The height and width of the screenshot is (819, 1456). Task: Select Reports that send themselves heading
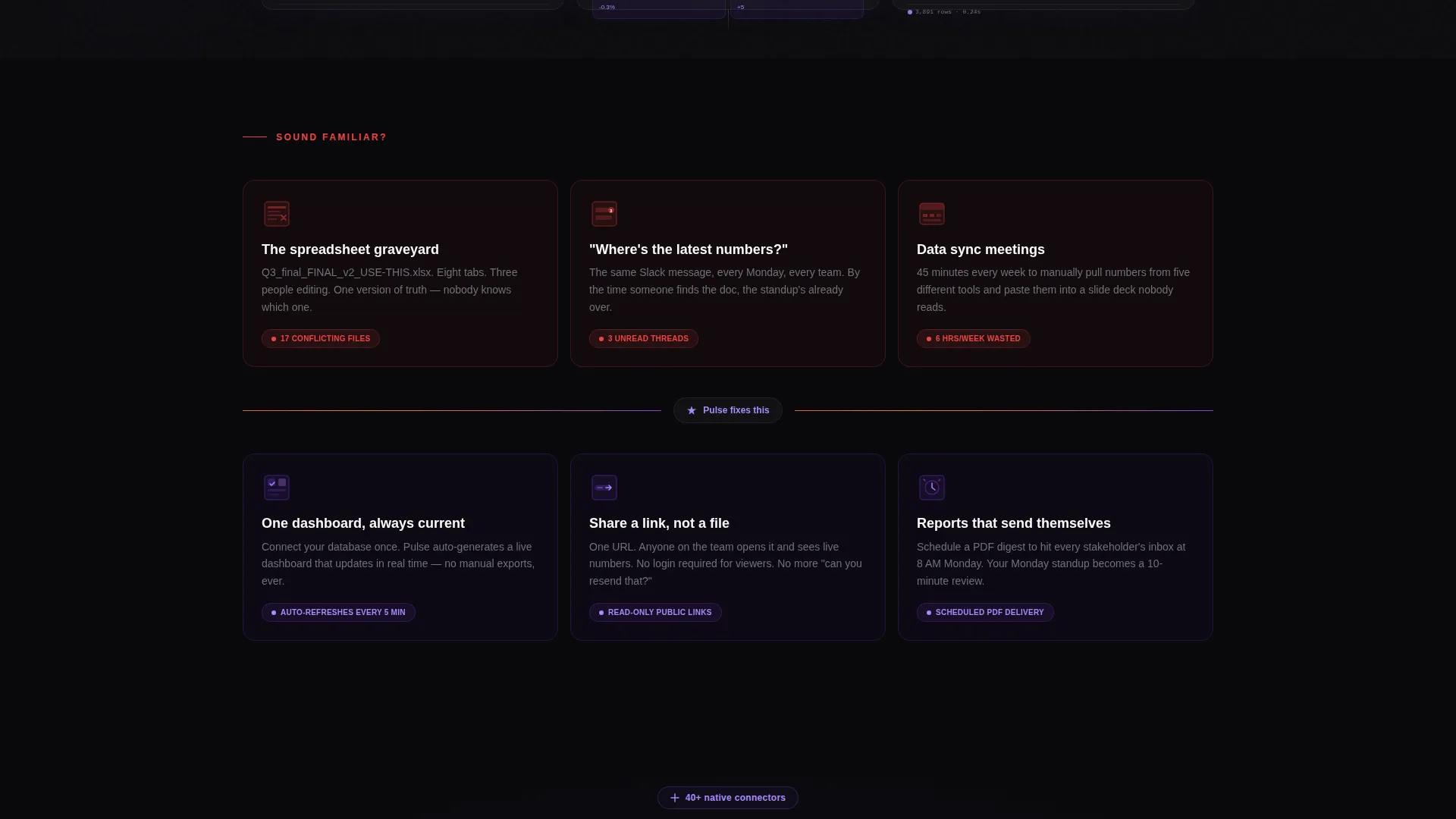(x=1014, y=523)
